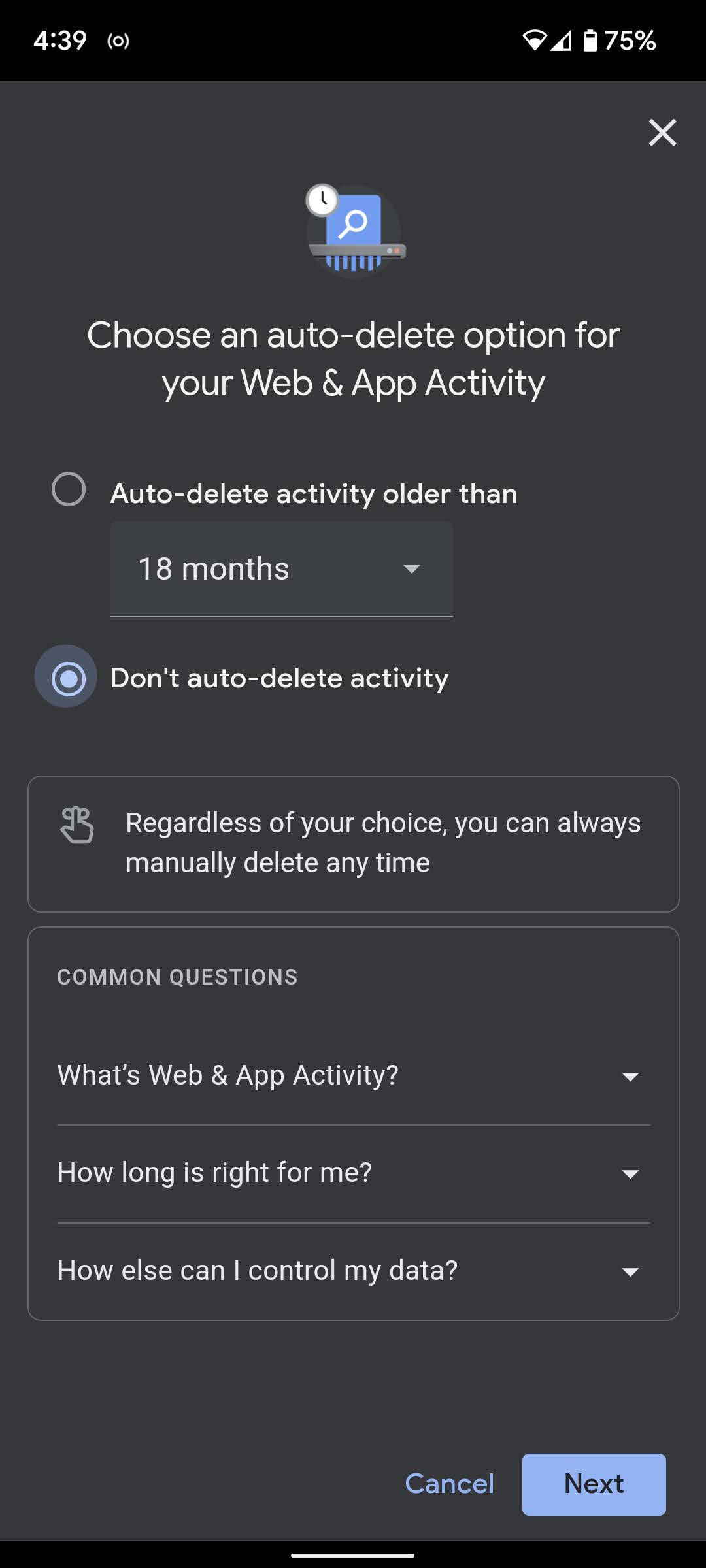Tap the 4:39 clock in the status bar
Image resolution: width=706 pixels, height=1568 pixels.
tap(59, 41)
